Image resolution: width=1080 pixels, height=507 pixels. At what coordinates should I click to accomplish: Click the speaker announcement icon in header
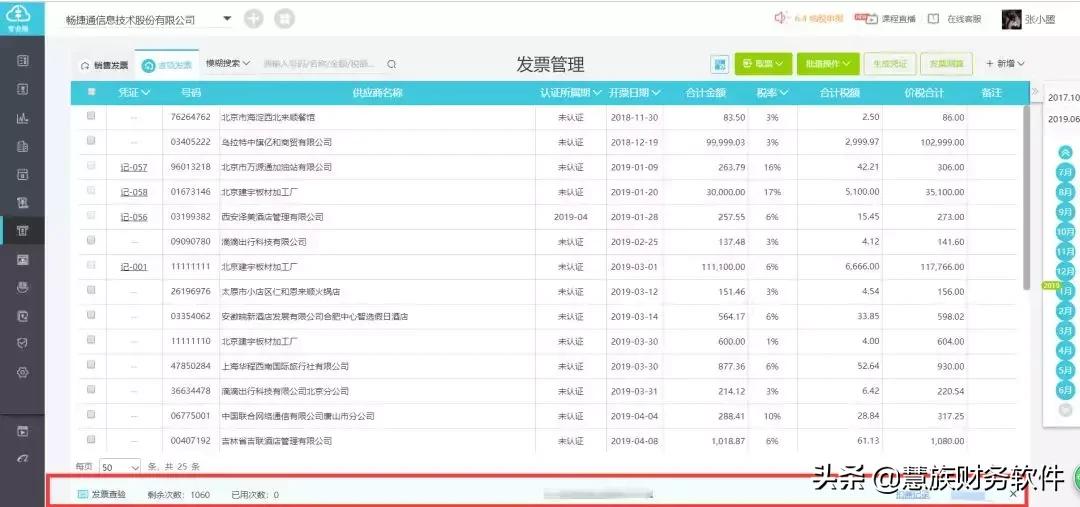[x=780, y=19]
